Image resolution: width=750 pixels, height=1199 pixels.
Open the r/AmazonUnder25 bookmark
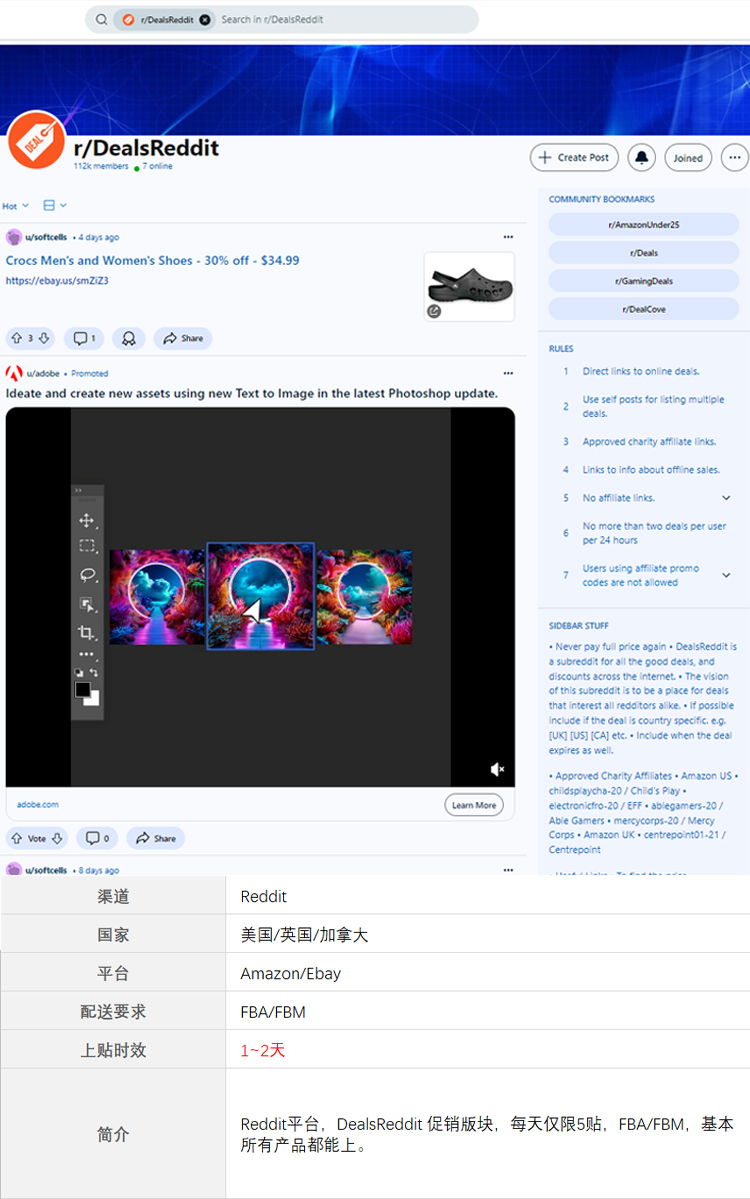[x=643, y=225]
